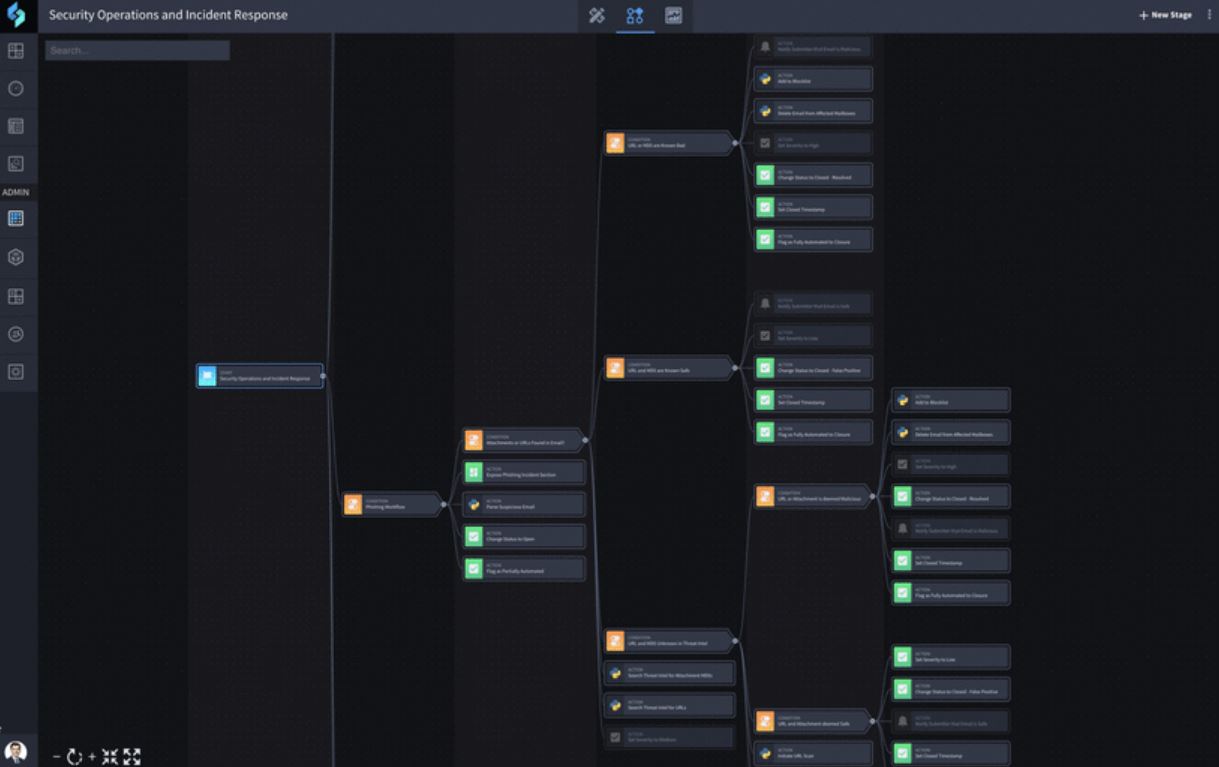Click connector dot on URL and Attachment deemed Safe
The height and width of the screenshot is (767, 1219).
pyautogui.click(x=873, y=721)
